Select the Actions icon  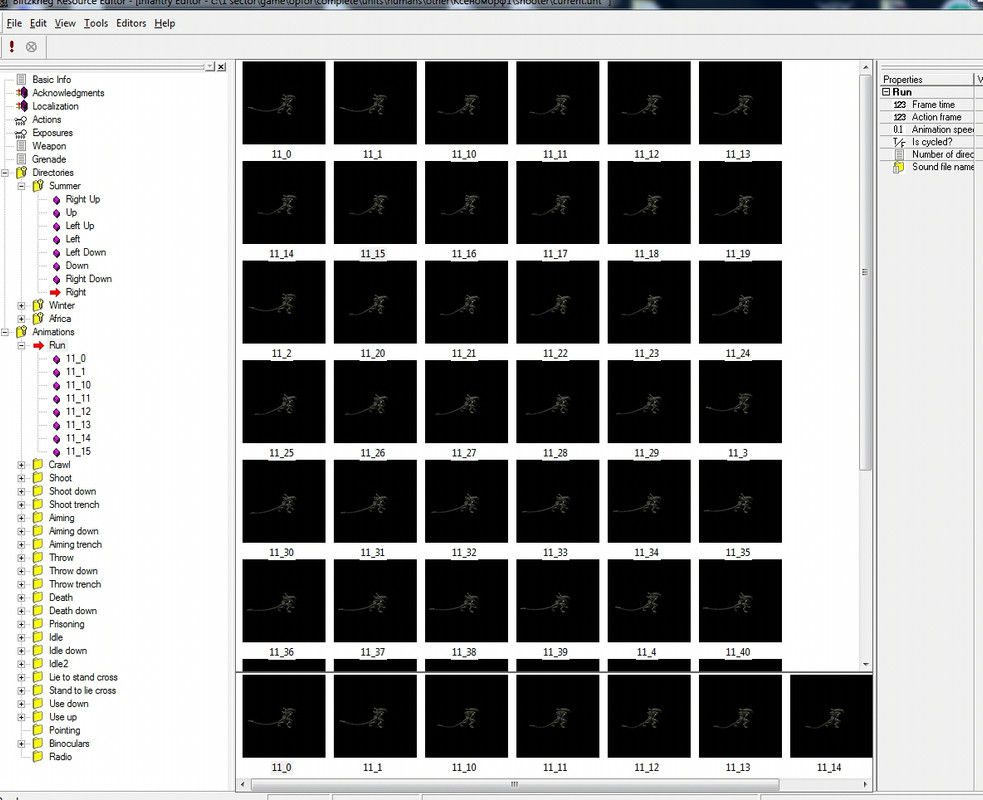[21, 120]
